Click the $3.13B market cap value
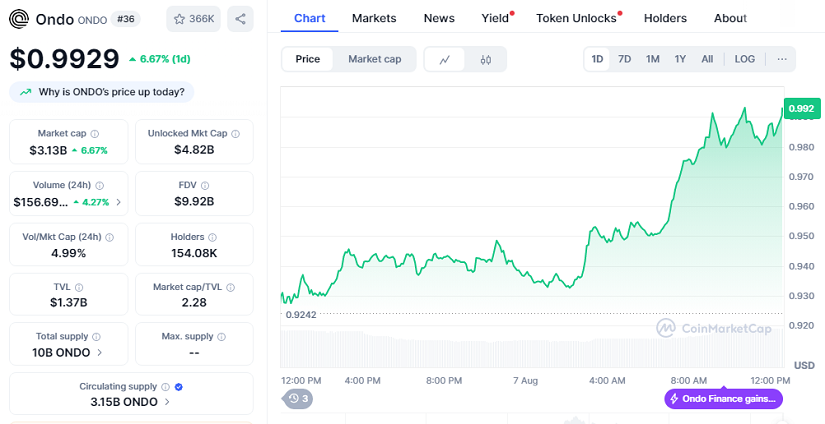Image resolution: width=825 pixels, height=424 pixels. (x=48, y=150)
